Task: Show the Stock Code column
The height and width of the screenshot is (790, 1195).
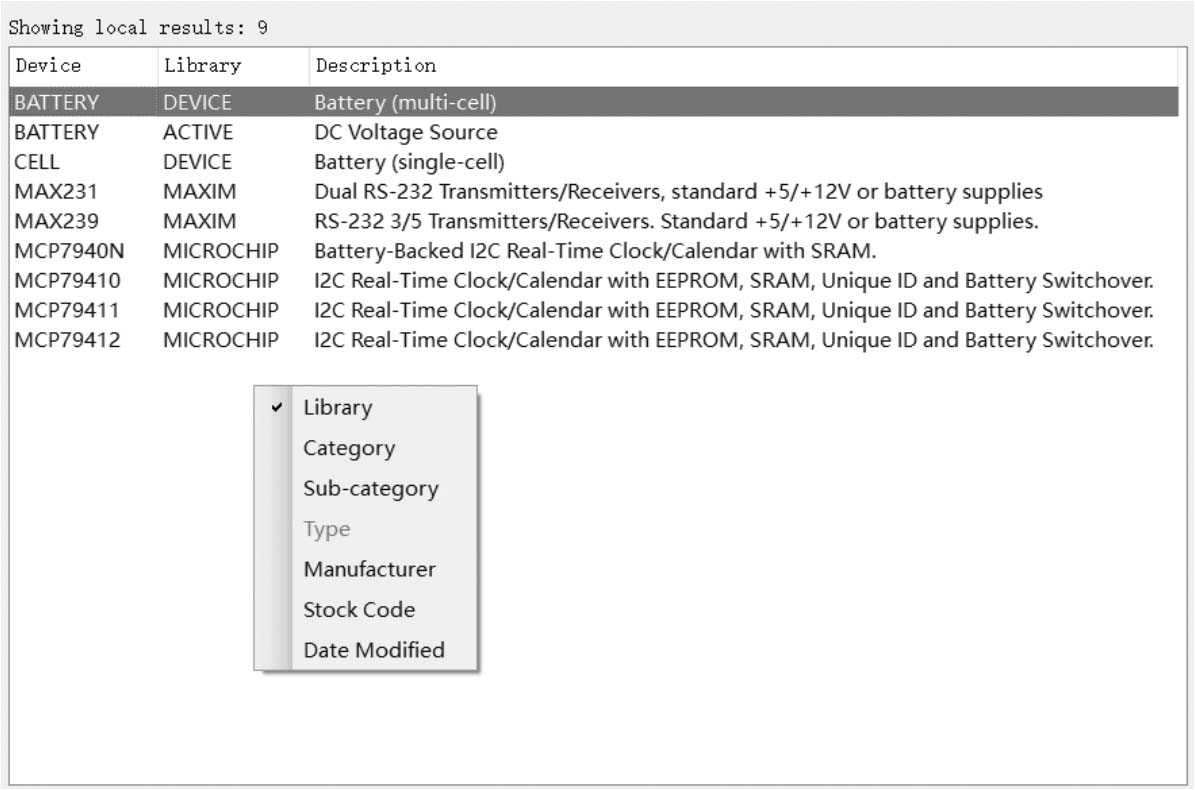Action: pyautogui.click(x=358, y=610)
